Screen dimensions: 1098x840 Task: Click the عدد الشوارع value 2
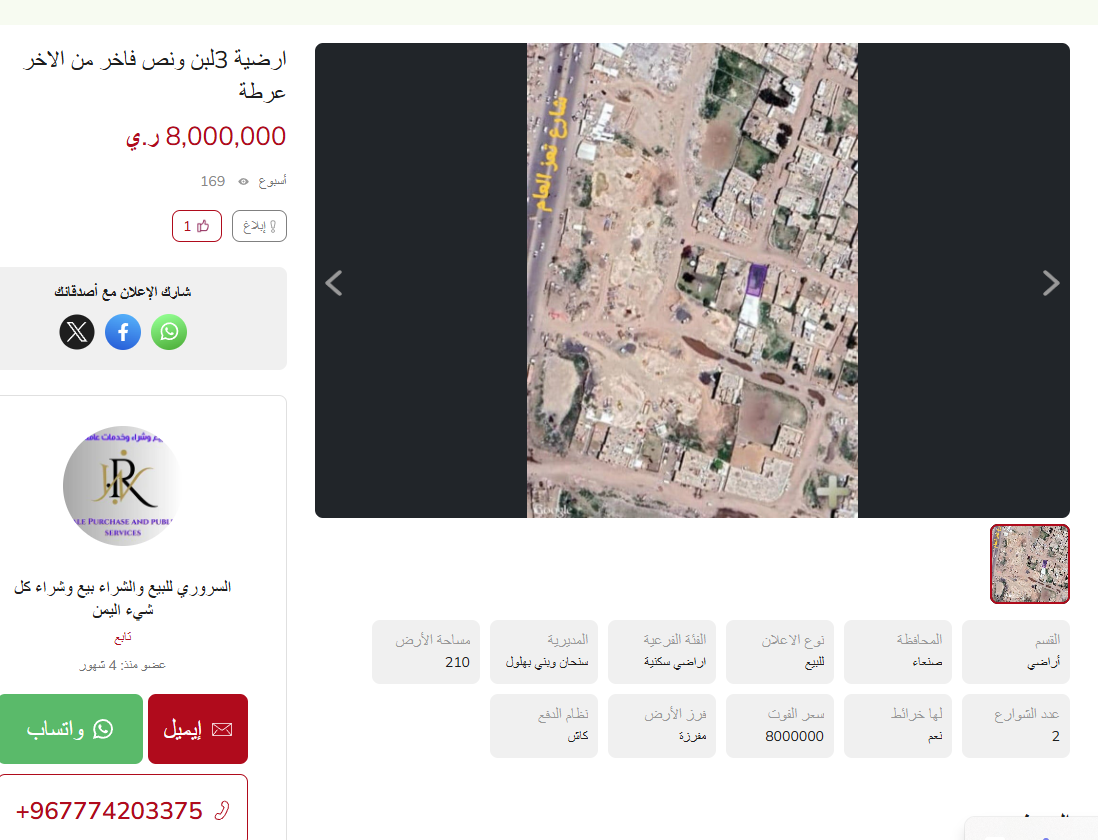(x=1055, y=736)
